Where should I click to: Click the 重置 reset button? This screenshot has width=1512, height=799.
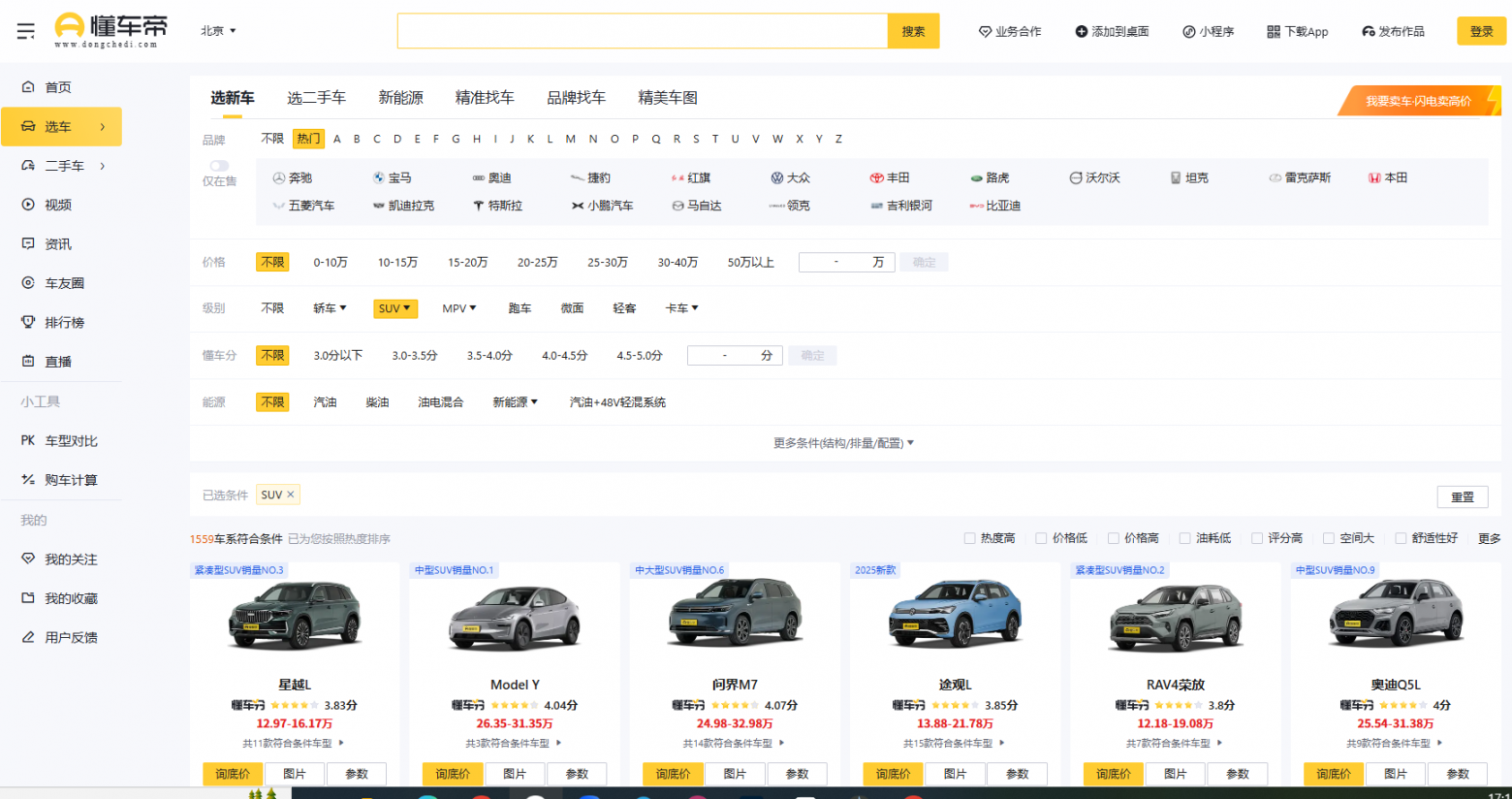click(1462, 496)
